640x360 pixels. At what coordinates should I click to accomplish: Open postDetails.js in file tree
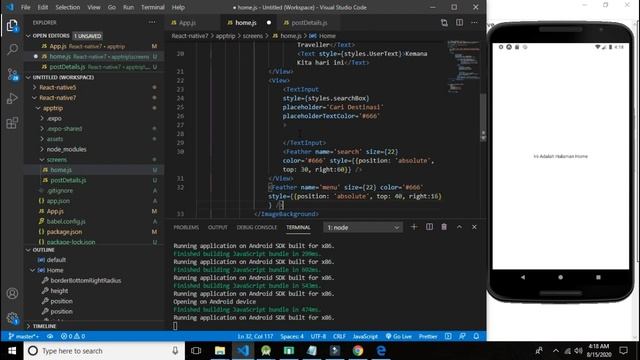pos(68,180)
